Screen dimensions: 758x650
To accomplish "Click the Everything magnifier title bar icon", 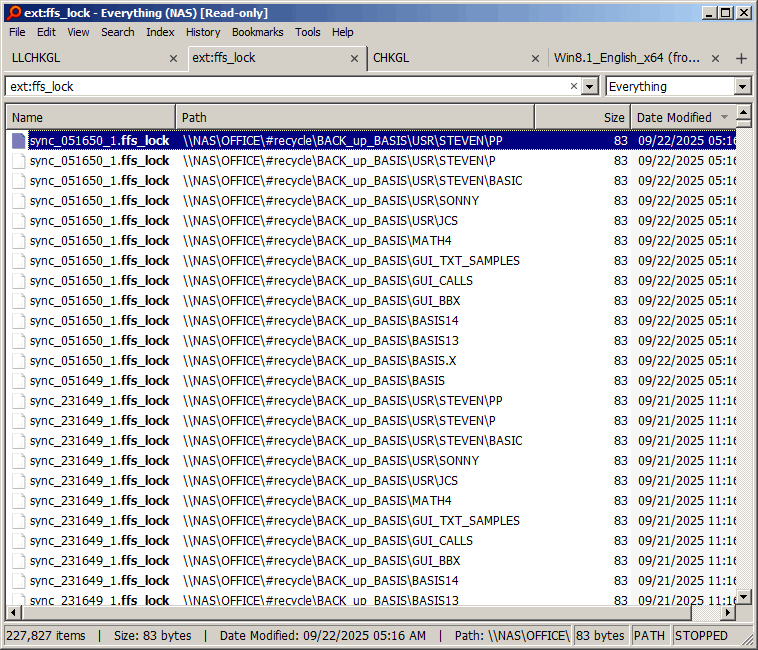I will coord(15,13).
